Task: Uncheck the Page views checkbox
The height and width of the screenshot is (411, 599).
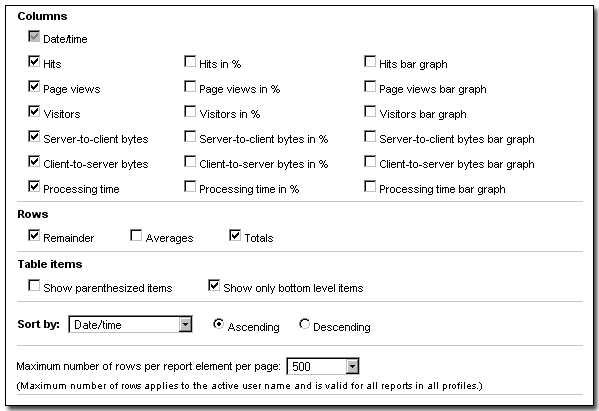Action: coord(34,87)
